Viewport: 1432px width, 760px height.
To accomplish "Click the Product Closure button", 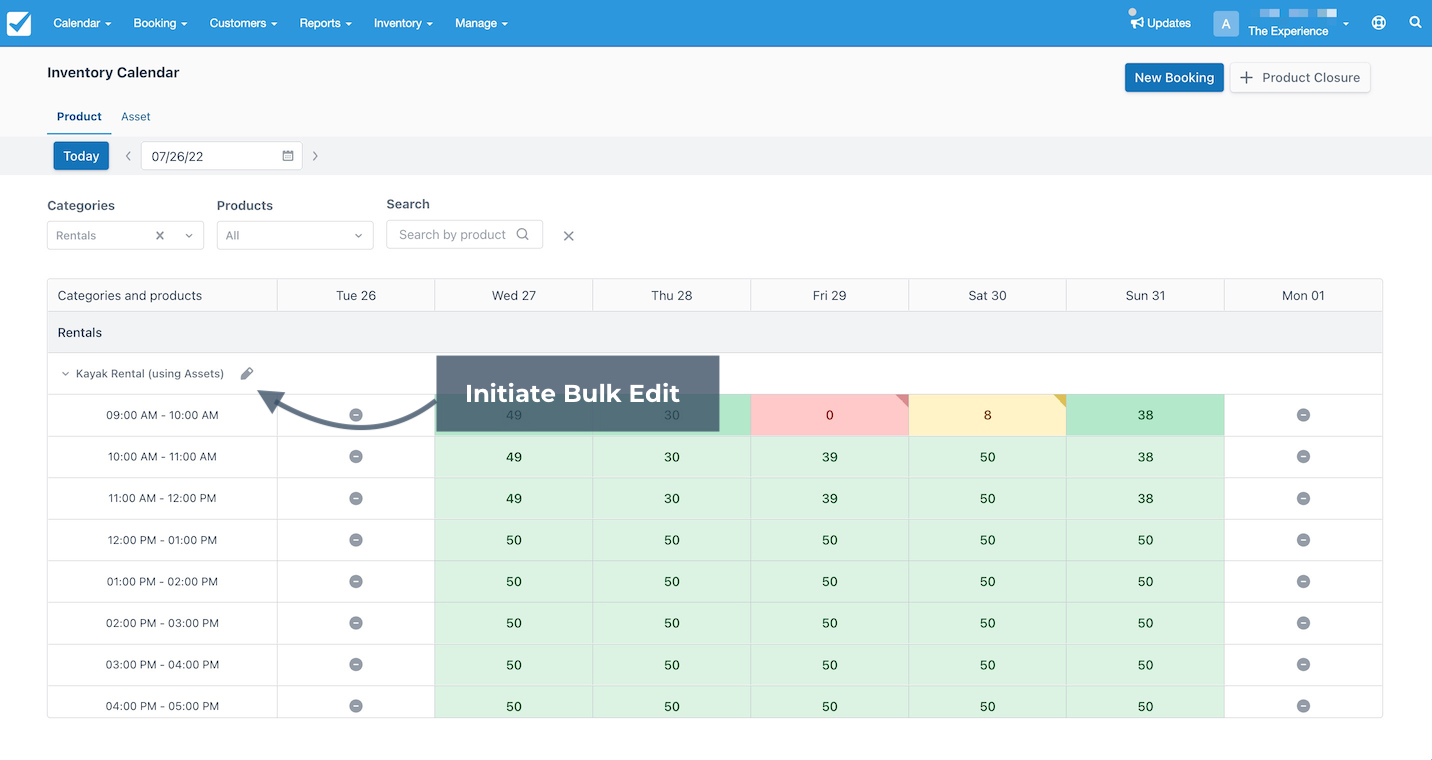I will click(x=1300, y=77).
